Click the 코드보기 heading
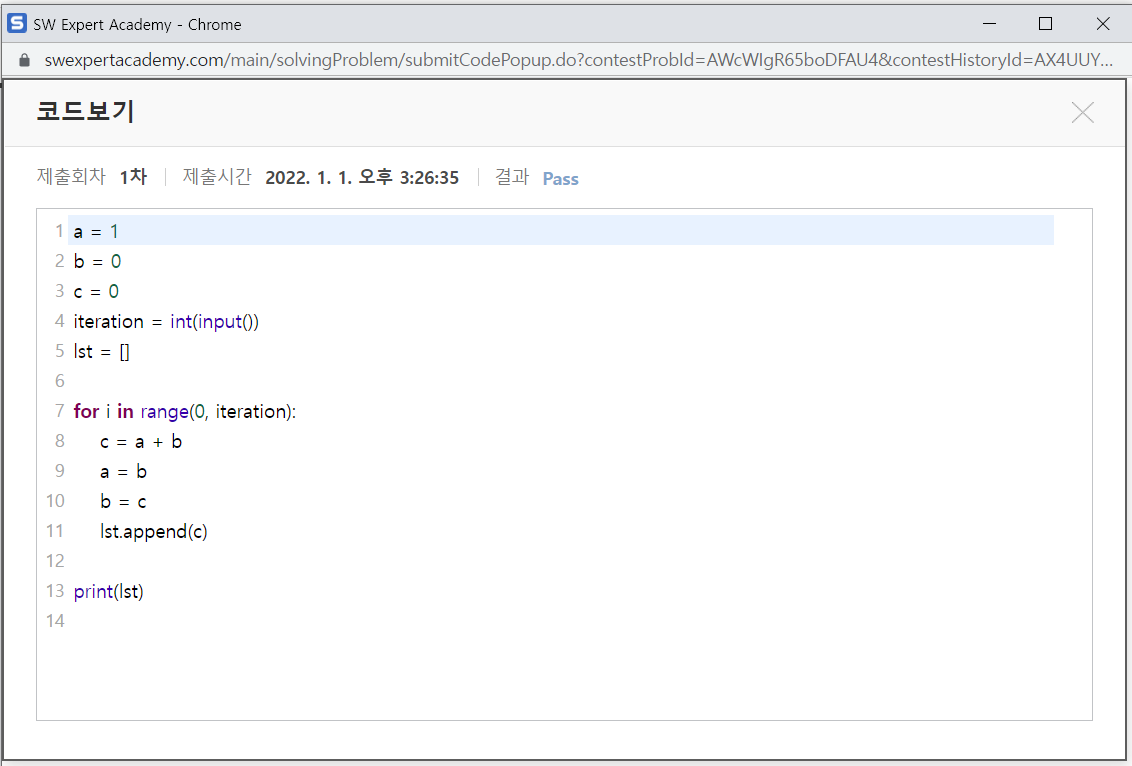 tap(85, 111)
